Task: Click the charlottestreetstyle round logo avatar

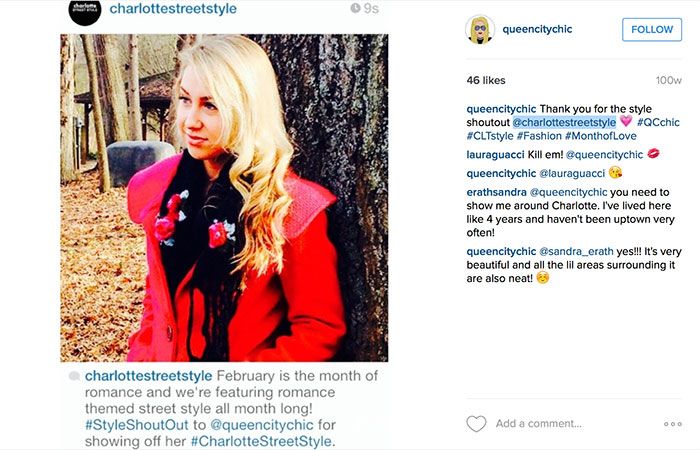Action: [85, 11]
